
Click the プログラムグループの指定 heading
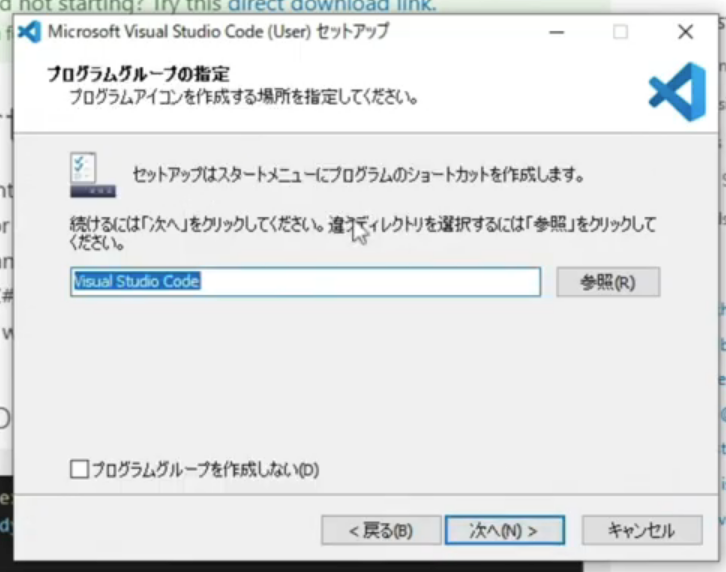(x=138, y=75)
